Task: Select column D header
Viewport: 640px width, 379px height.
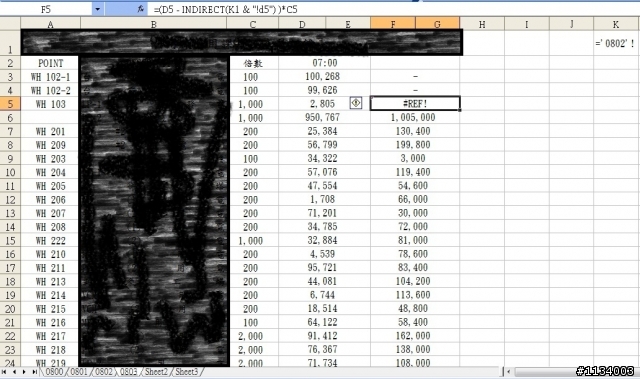Action: point(302,24)
